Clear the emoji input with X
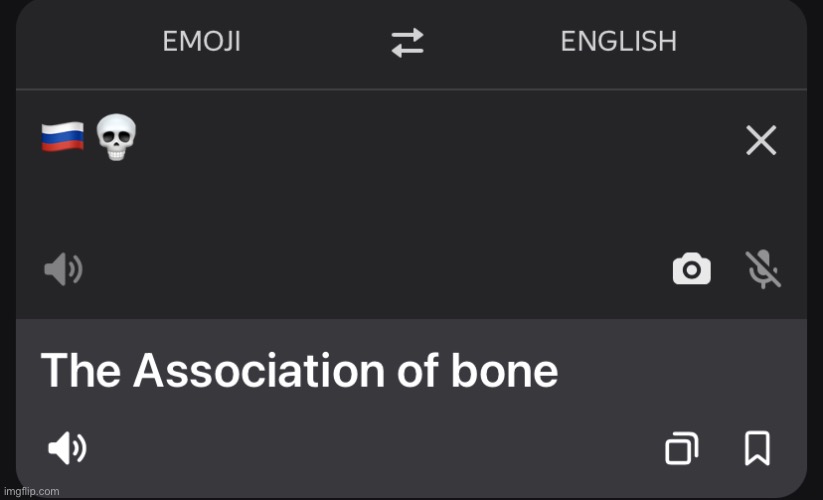Screen dimensions: 823x500 [x=761, y=140]
